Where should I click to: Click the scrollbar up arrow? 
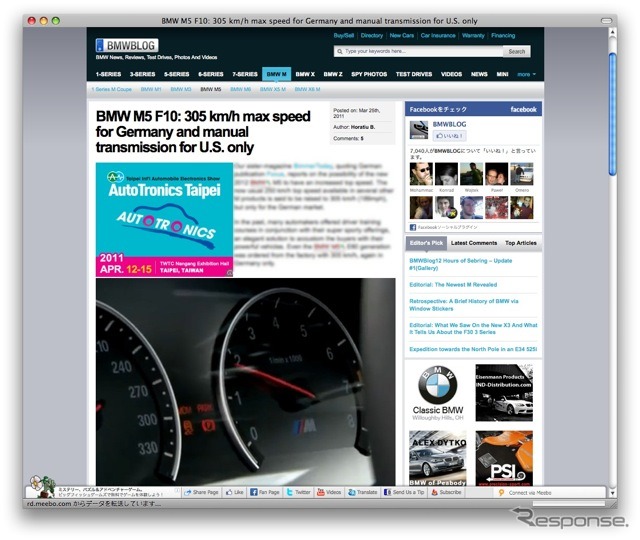612,32
